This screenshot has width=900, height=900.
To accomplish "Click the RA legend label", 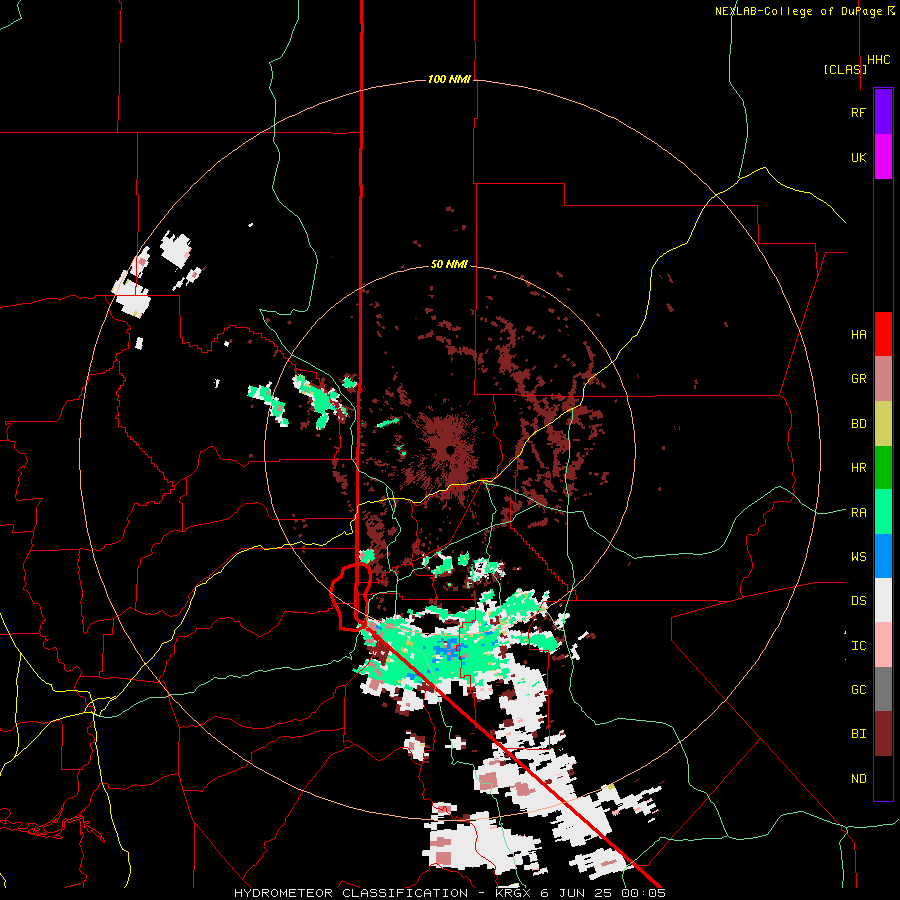I will (x=858, y=513).
